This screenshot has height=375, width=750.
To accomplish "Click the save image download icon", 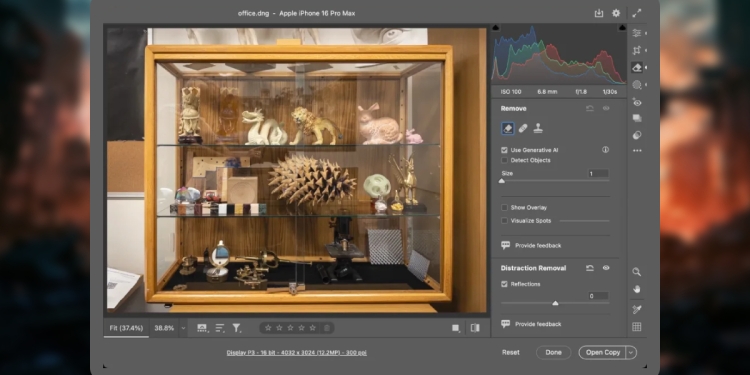I will coord(599,13).
